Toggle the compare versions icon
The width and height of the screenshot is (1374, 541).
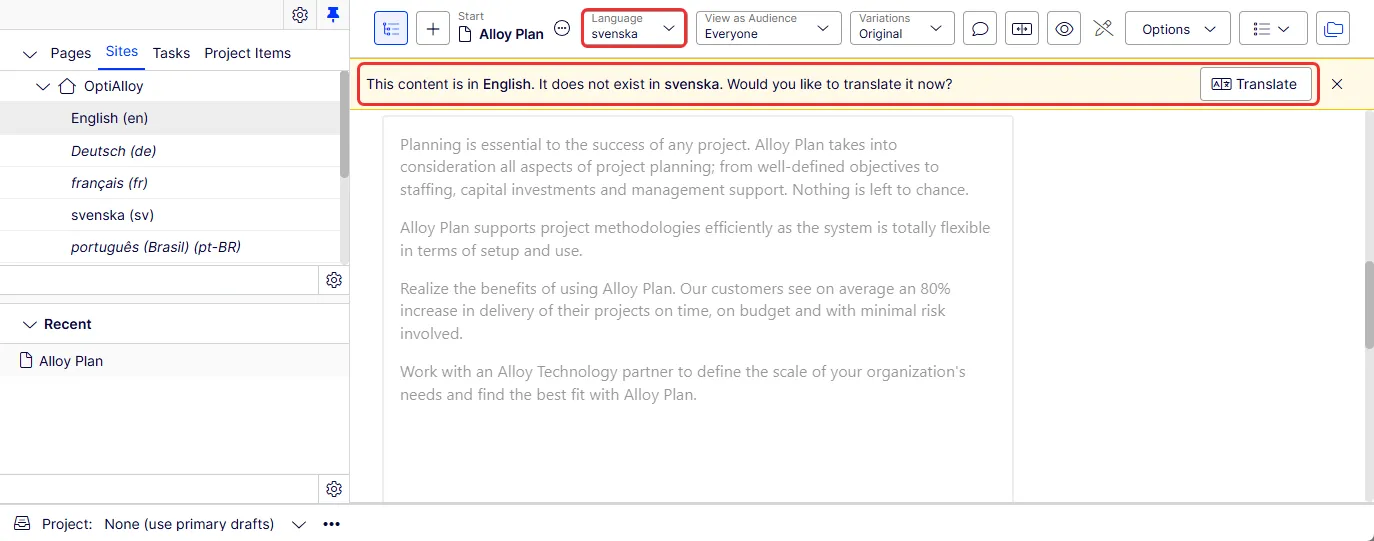coord(1022,29)
